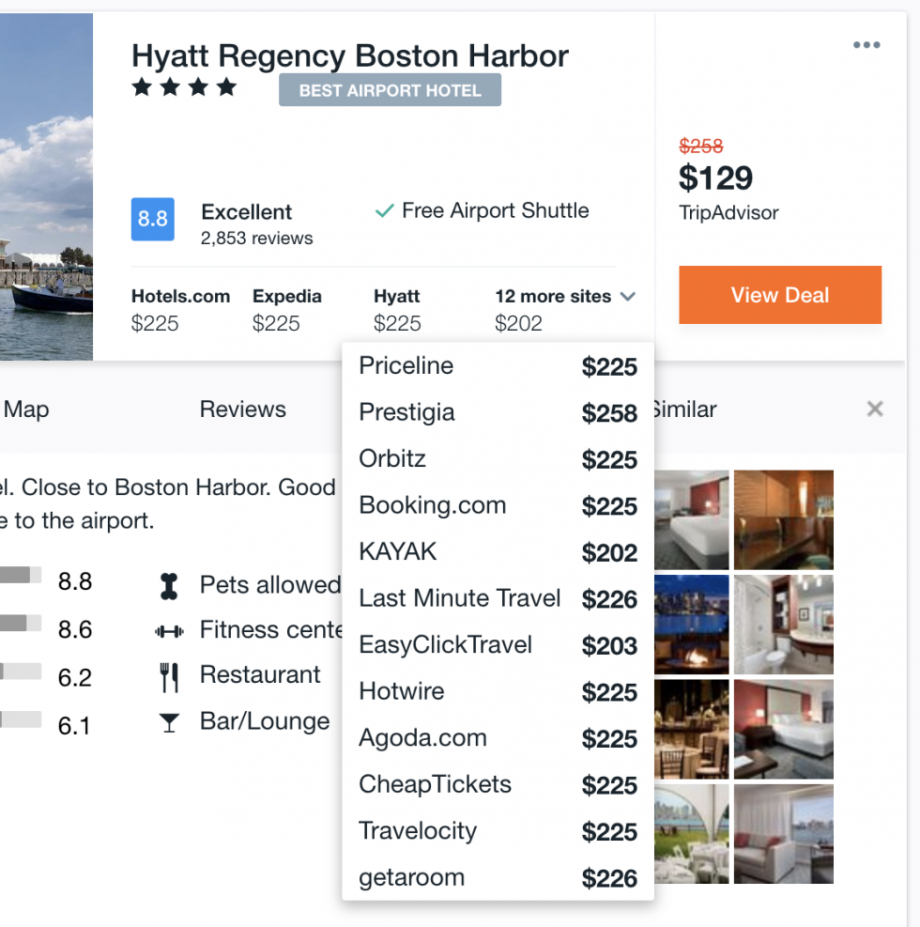Viewport: 920px width, 927px height.
Task: Click the Free Airport Shuttle checkmark
Action: point(383,211)
